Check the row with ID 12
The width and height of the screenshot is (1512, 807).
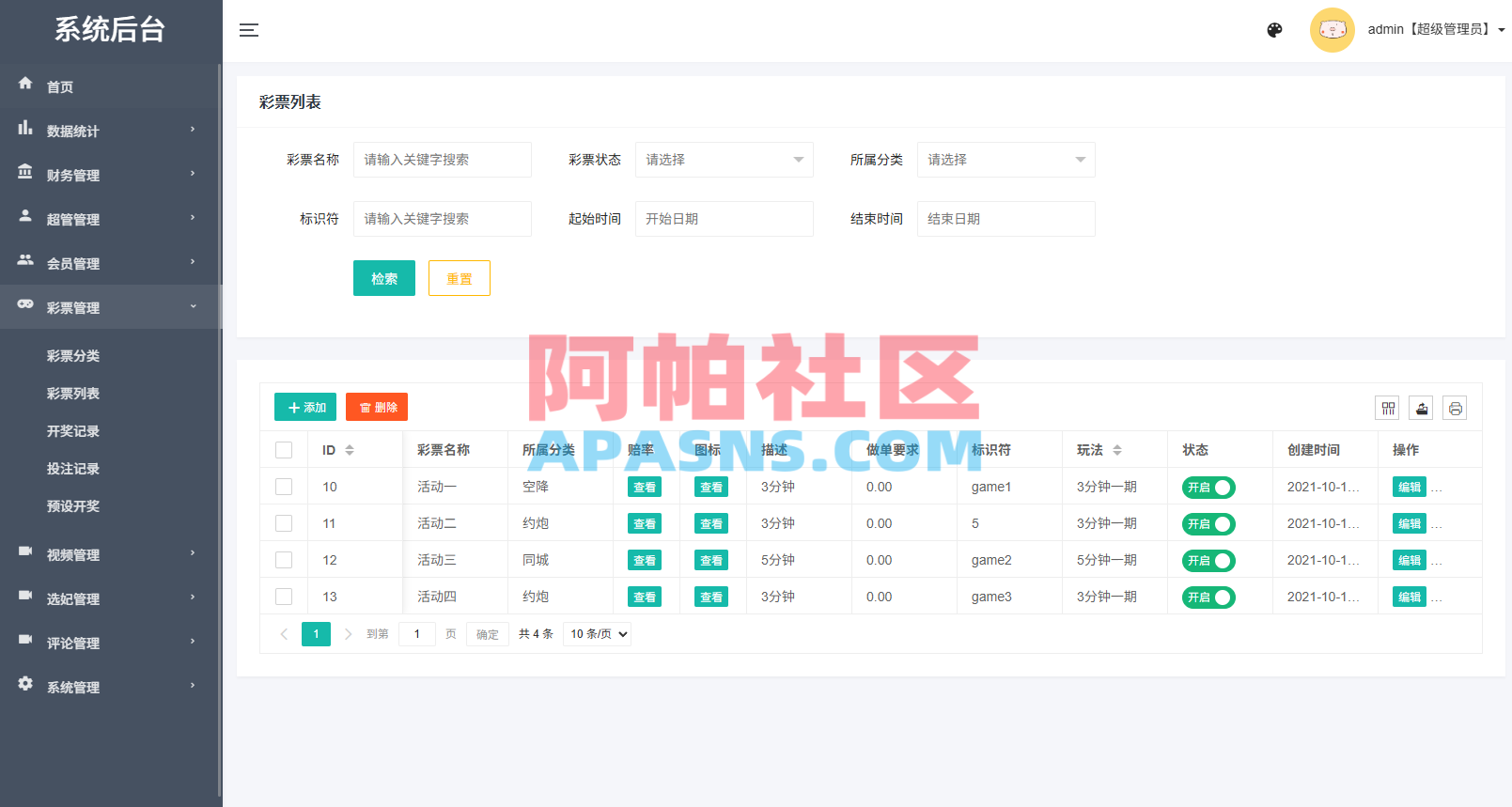click(284, 560)
